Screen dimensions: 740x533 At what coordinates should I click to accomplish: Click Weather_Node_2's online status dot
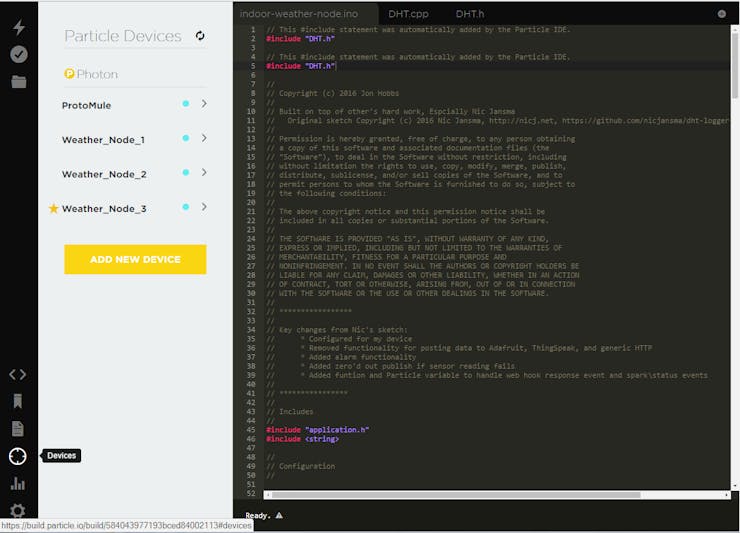pos(186,172)
